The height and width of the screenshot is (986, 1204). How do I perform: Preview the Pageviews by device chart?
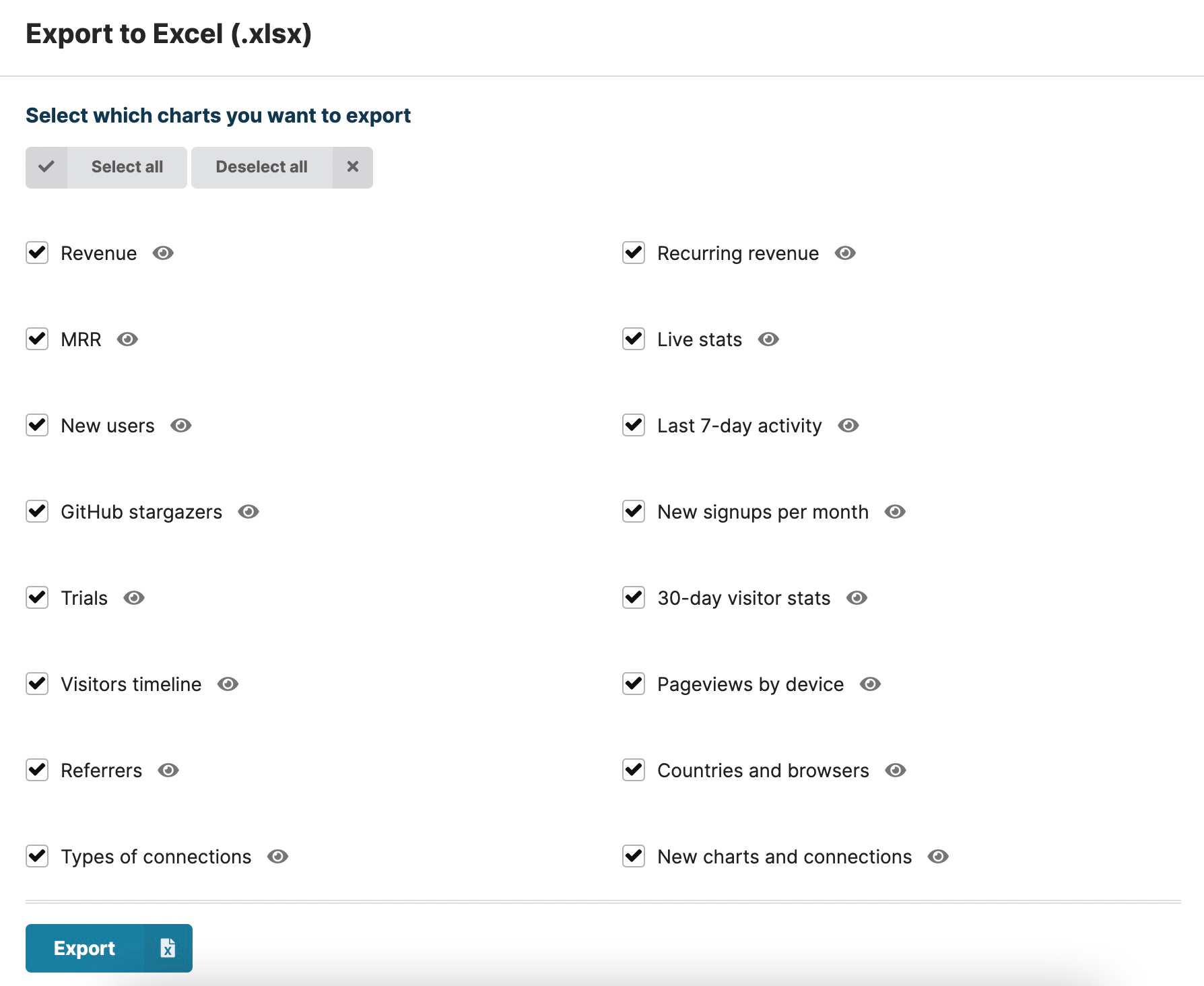[x=870, y=684]
